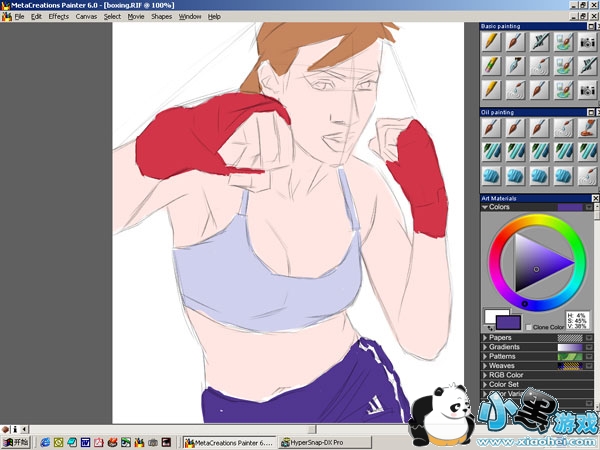Viewport: 600px width, 450px height.
Task: Open the Canvas menu
Action: pyautogui.click(x=87, y=17)
